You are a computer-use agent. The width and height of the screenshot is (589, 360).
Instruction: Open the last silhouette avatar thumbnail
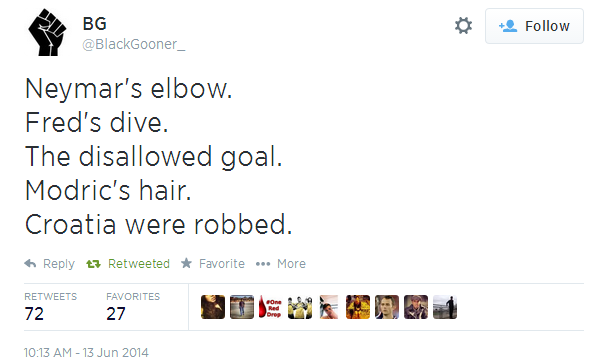pos(445,307)
